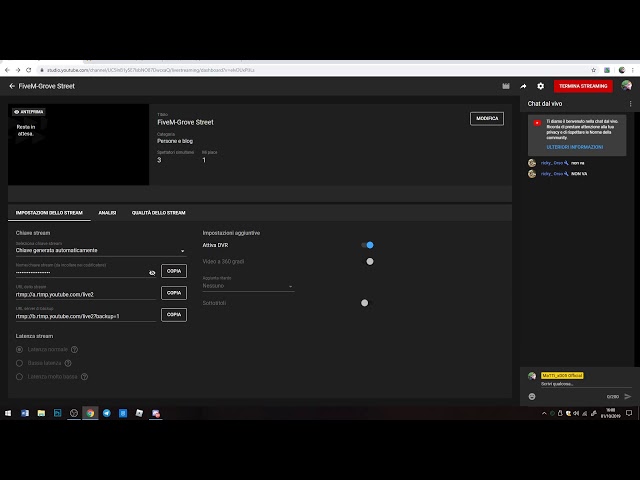
Task: Copy the rtmp://a.rtmp stream URL
Action: tap(174, 293)
